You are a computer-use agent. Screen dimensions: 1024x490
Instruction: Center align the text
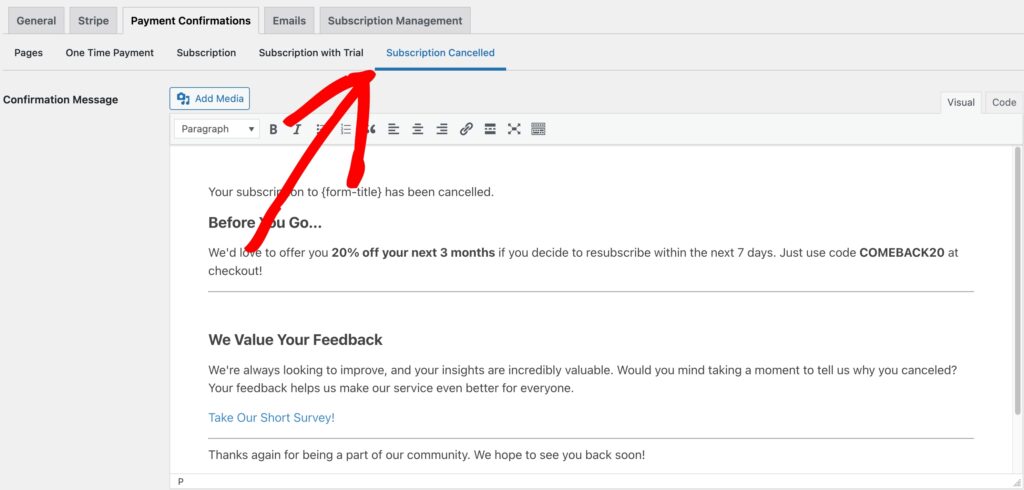click(x=417, y=129)
